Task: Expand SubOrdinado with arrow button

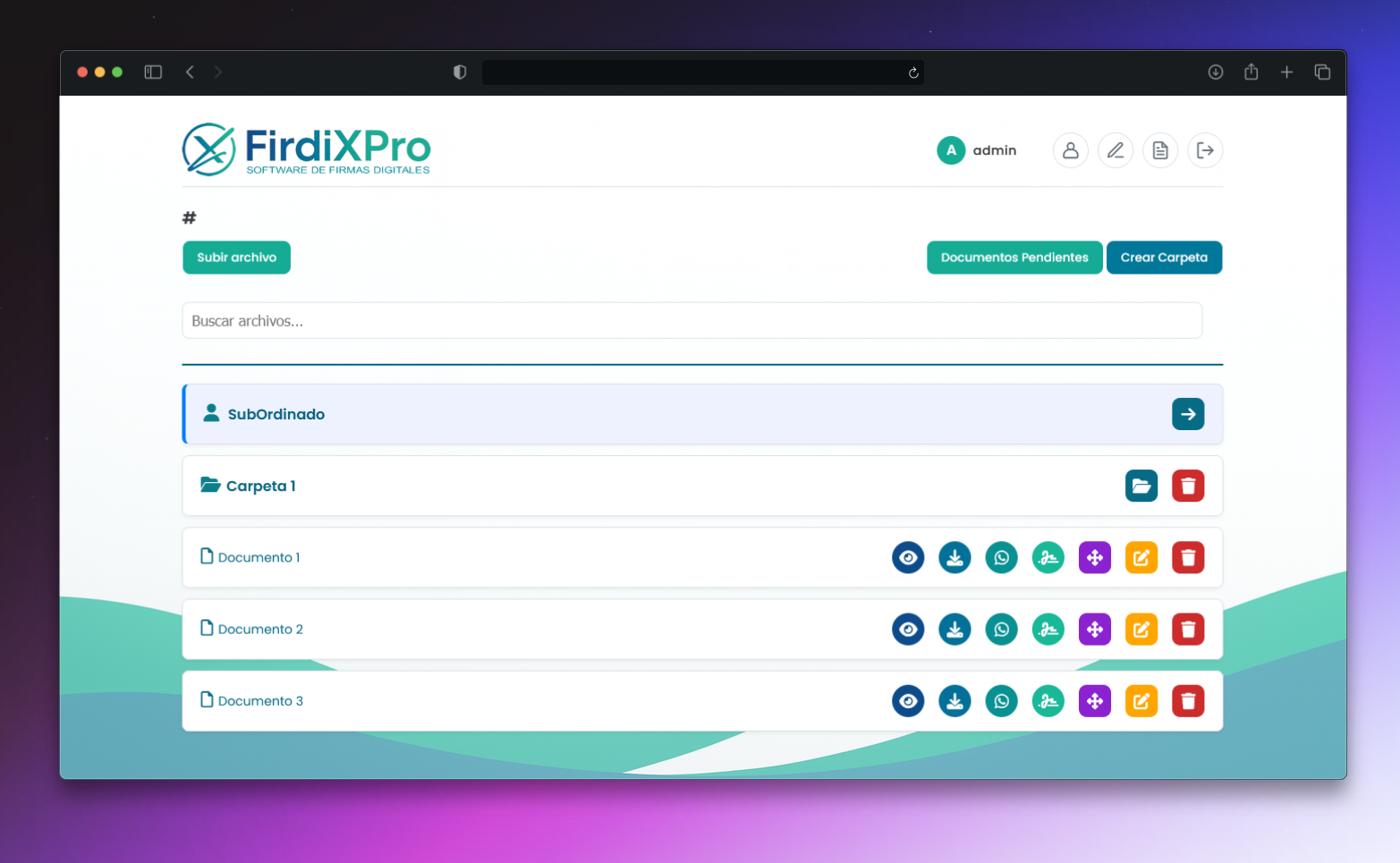Action: pyautogui.click(x=1187, y=414)
